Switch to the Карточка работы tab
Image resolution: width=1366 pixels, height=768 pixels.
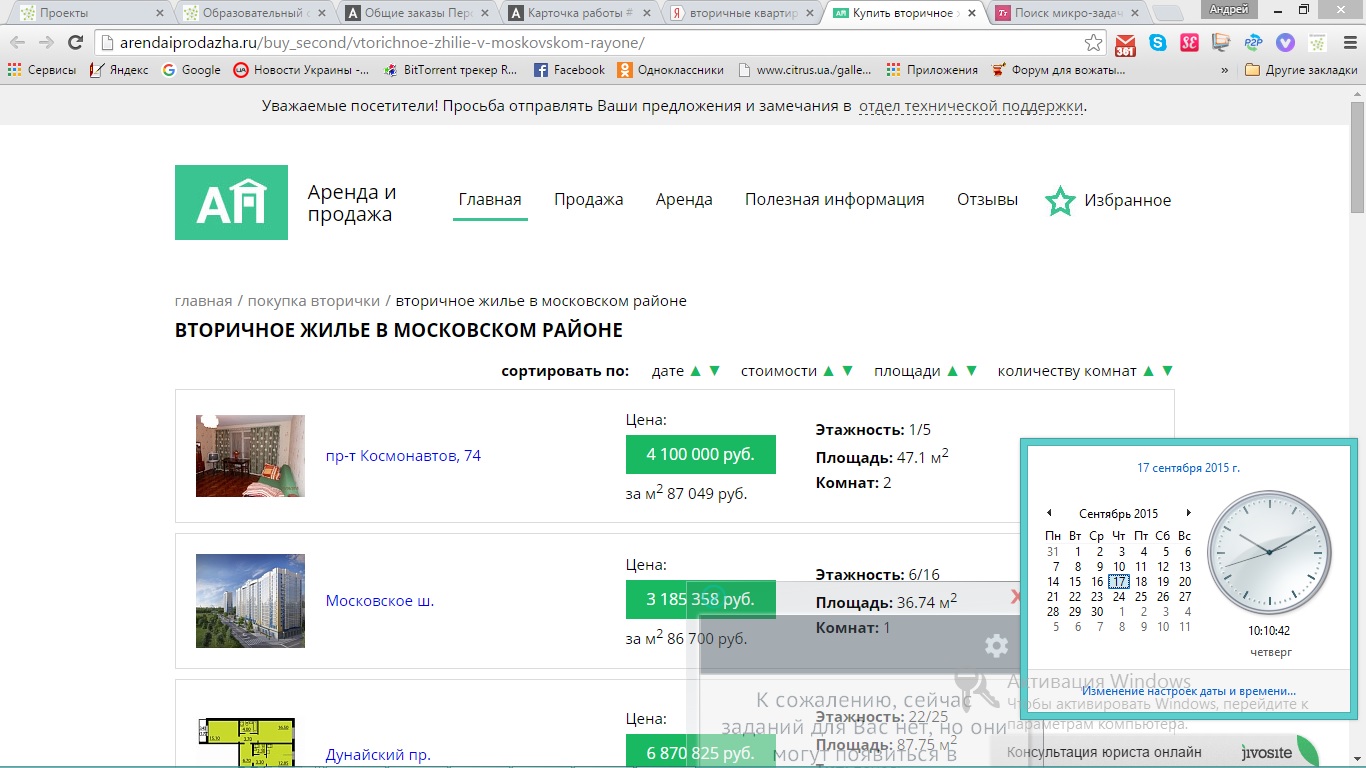point(580,13)
